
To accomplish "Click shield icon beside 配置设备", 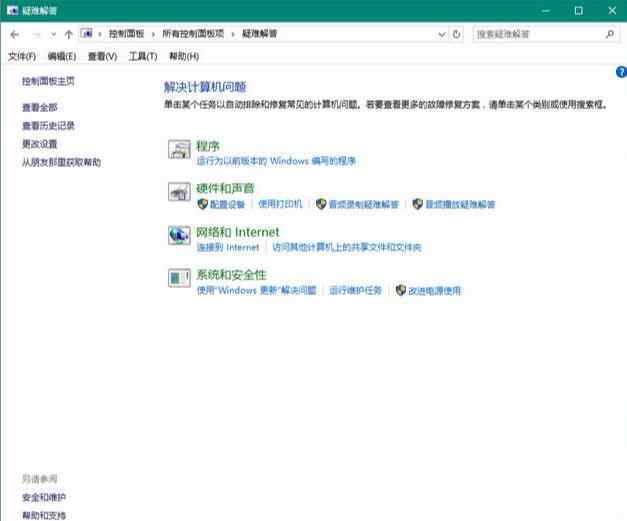I will 202,204.
